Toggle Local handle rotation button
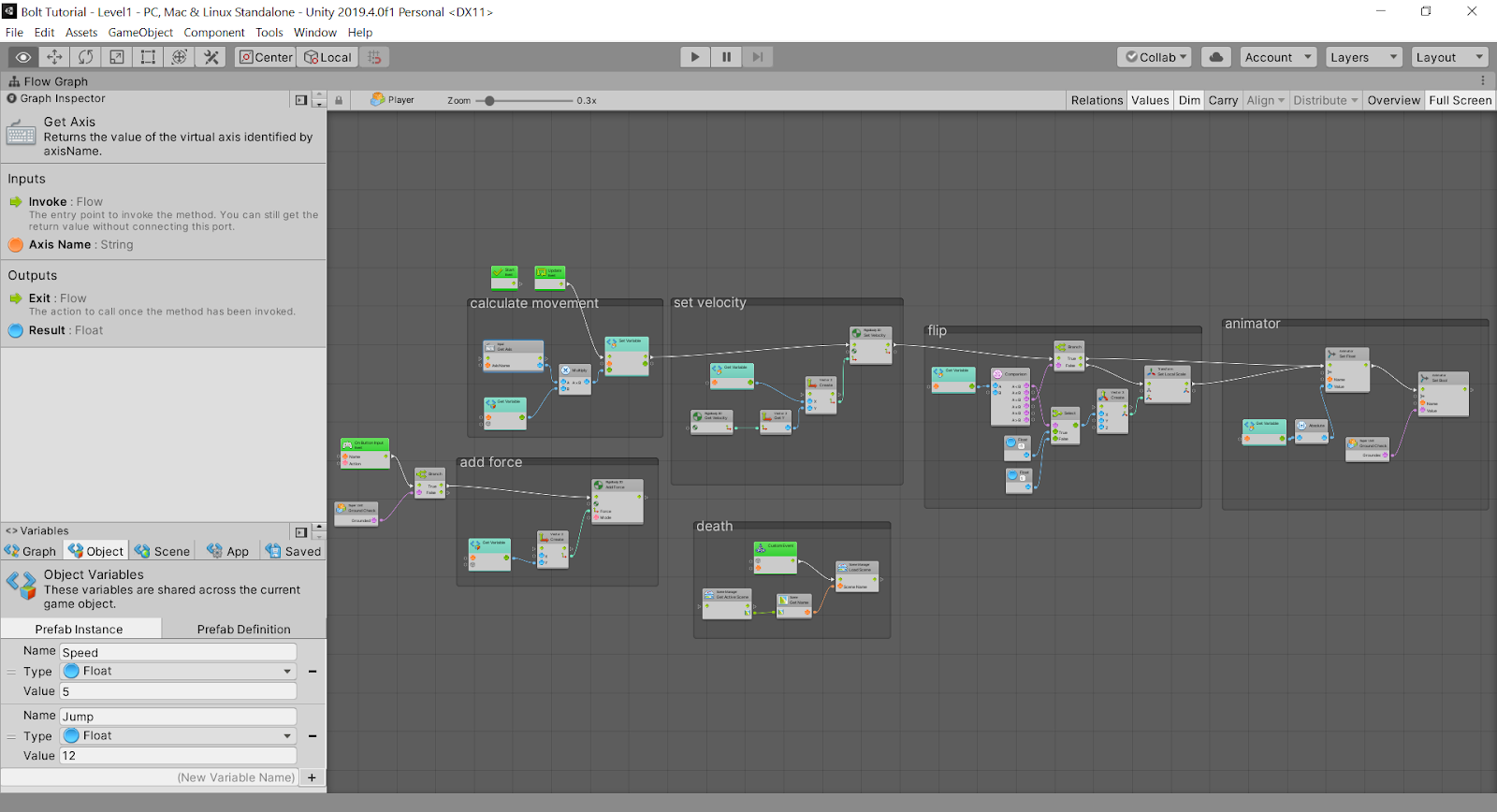1497x812 pixels. tap(327, 57)
